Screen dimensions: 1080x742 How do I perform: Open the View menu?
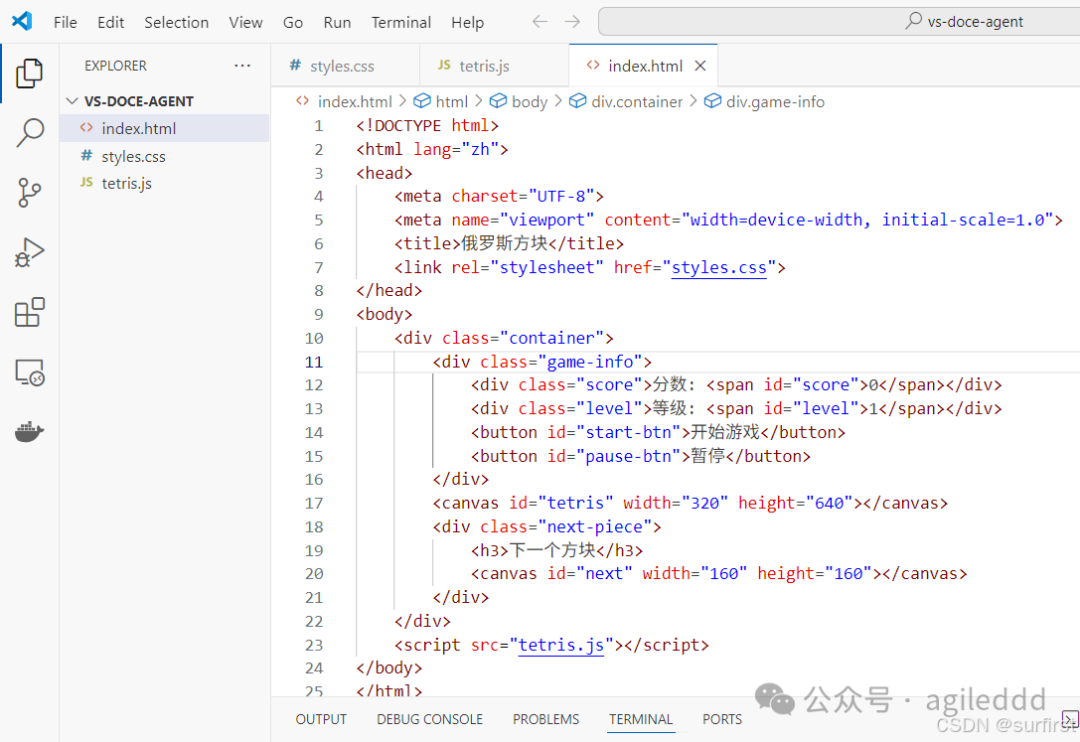point(245,22)
